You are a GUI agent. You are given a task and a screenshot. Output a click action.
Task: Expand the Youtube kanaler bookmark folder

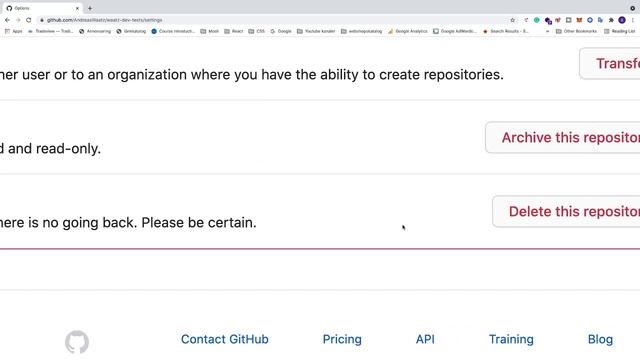click(316, 31)
